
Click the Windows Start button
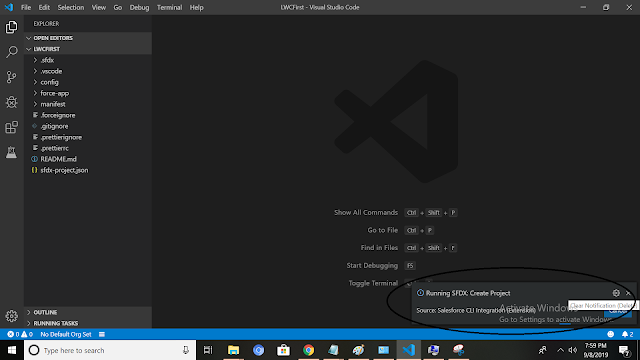[12, 350]
